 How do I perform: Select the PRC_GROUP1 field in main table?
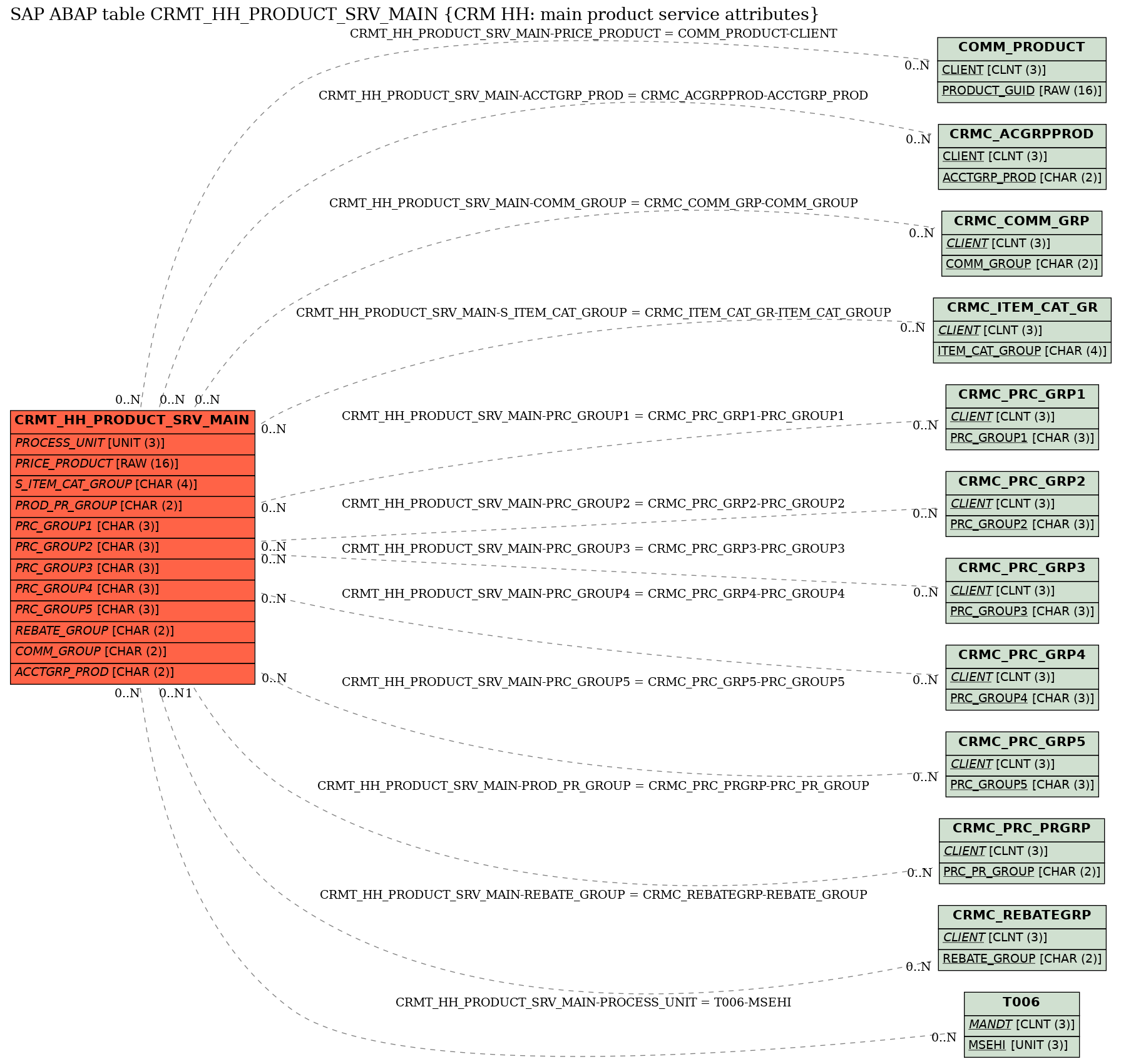point(133,527)
